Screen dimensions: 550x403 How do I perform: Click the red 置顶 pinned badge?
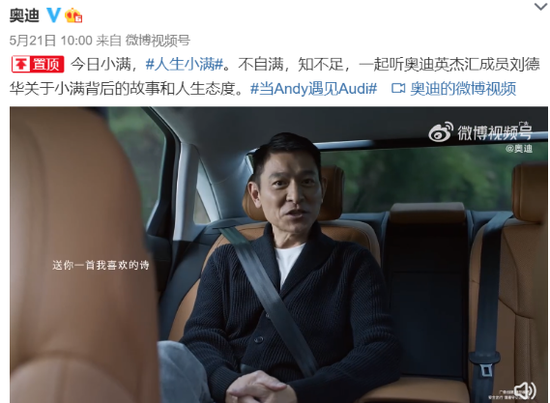pyautogui.click(x=38, y=64)
